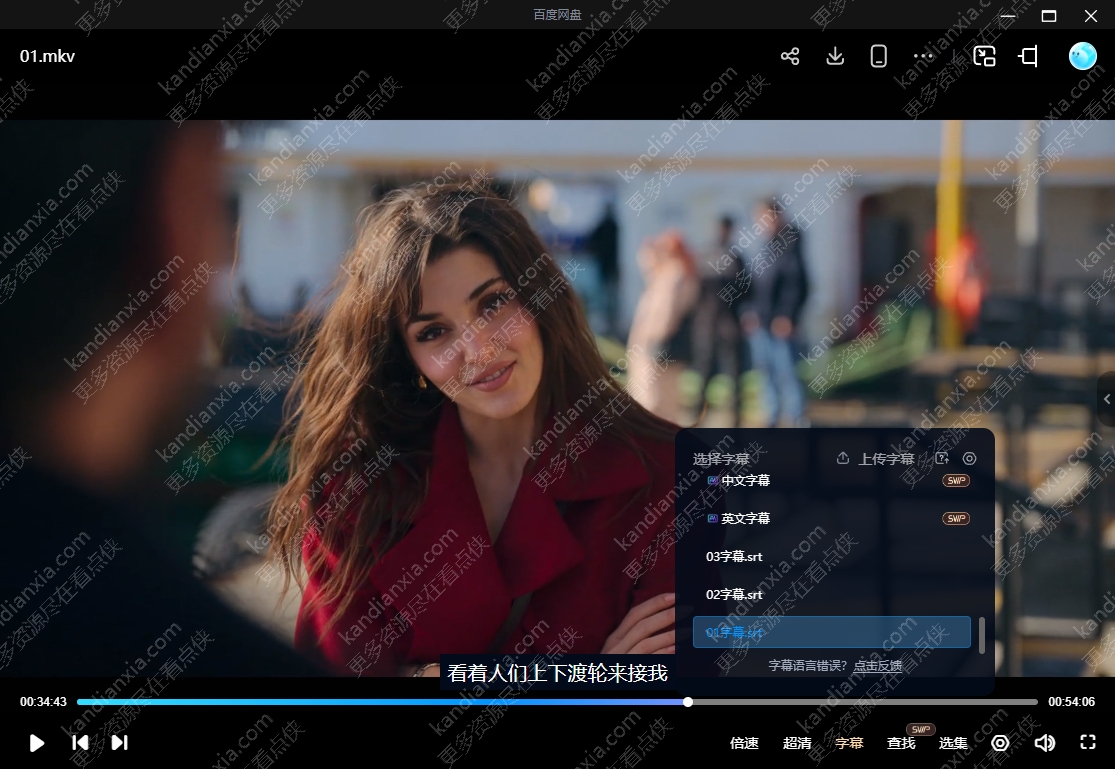Screen dimensions: 1115x769
Task: Open the 超清 video quality menu
Action: 797,743
